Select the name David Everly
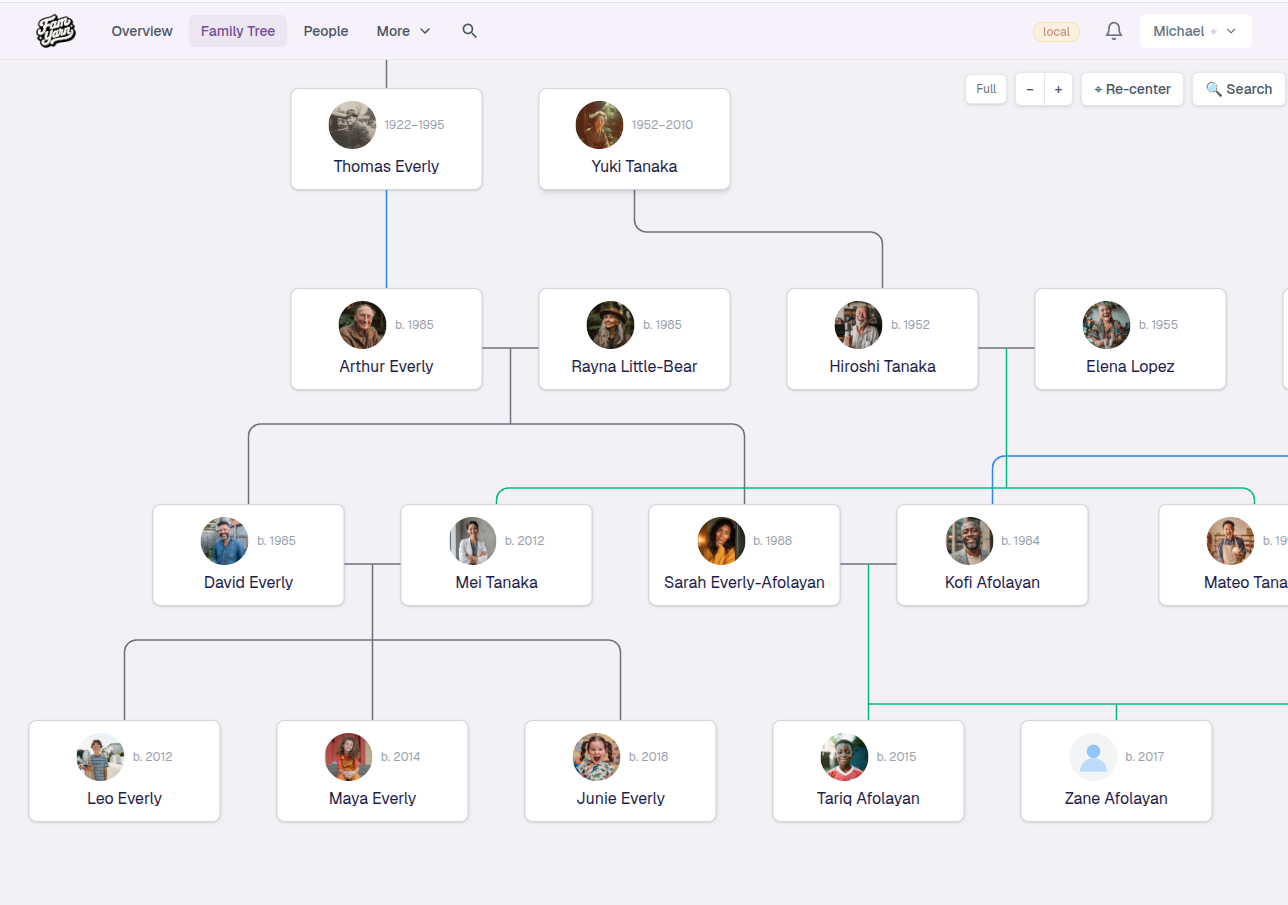The width and height of the screenshot is (1288, 905). (x=248, y=582)
